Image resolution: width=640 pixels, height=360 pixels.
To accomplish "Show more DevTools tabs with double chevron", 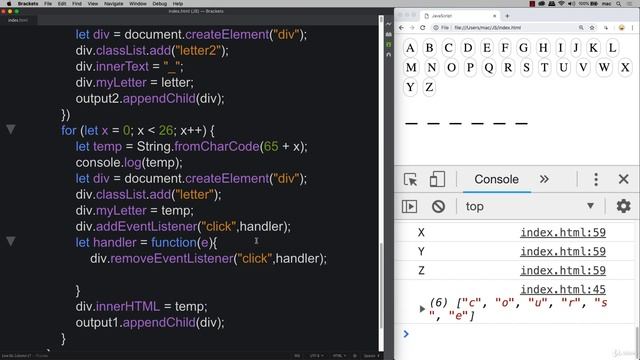I will click(544, 179).
